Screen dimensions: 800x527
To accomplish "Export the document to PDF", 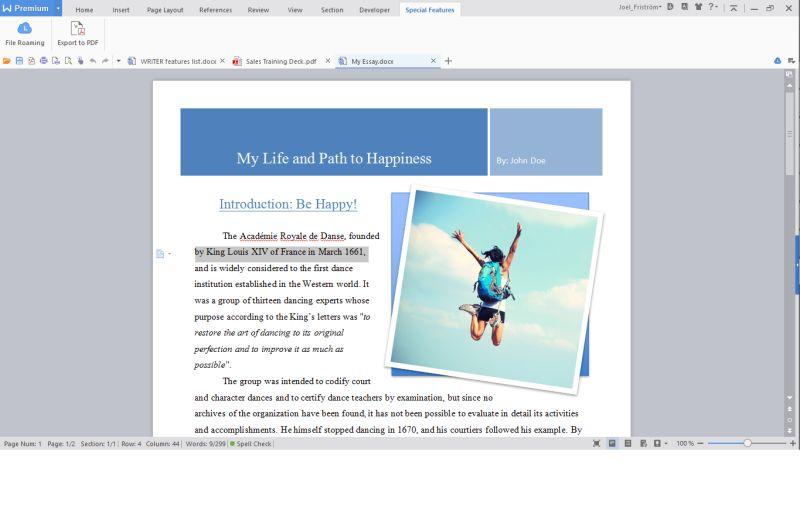I will [x=78, y=34].
